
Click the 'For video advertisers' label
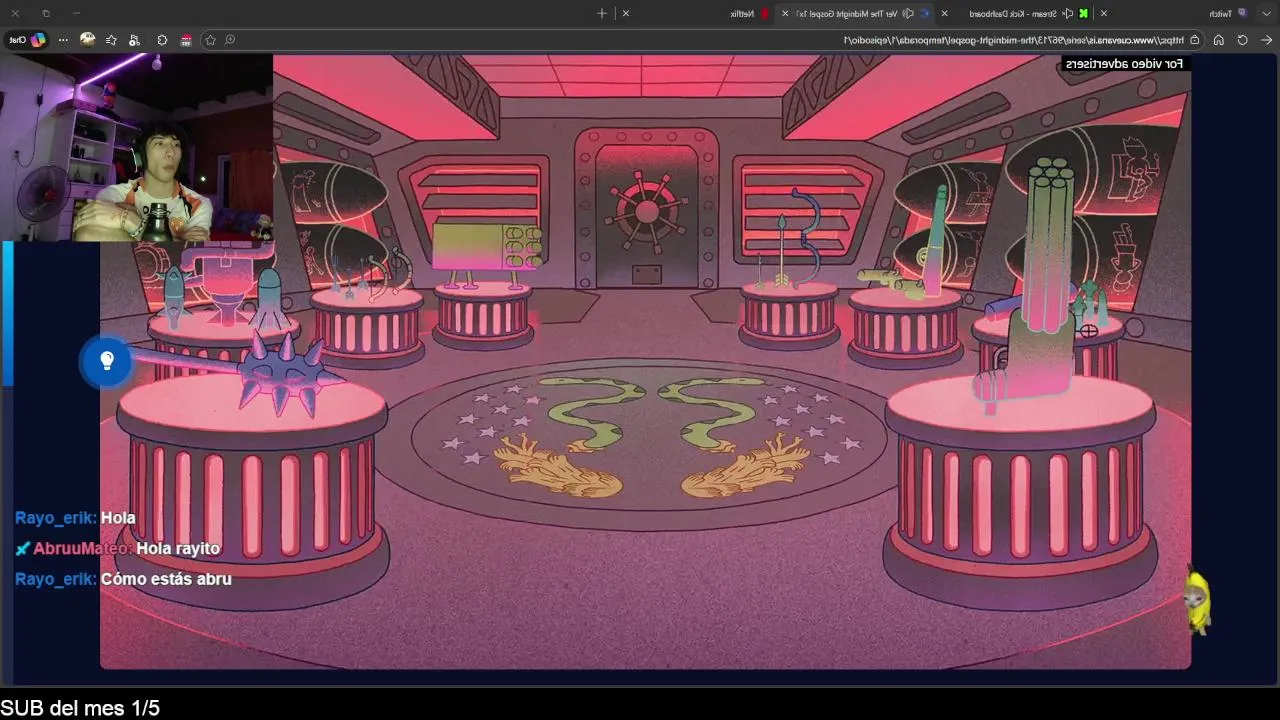tap(1124, 64)
